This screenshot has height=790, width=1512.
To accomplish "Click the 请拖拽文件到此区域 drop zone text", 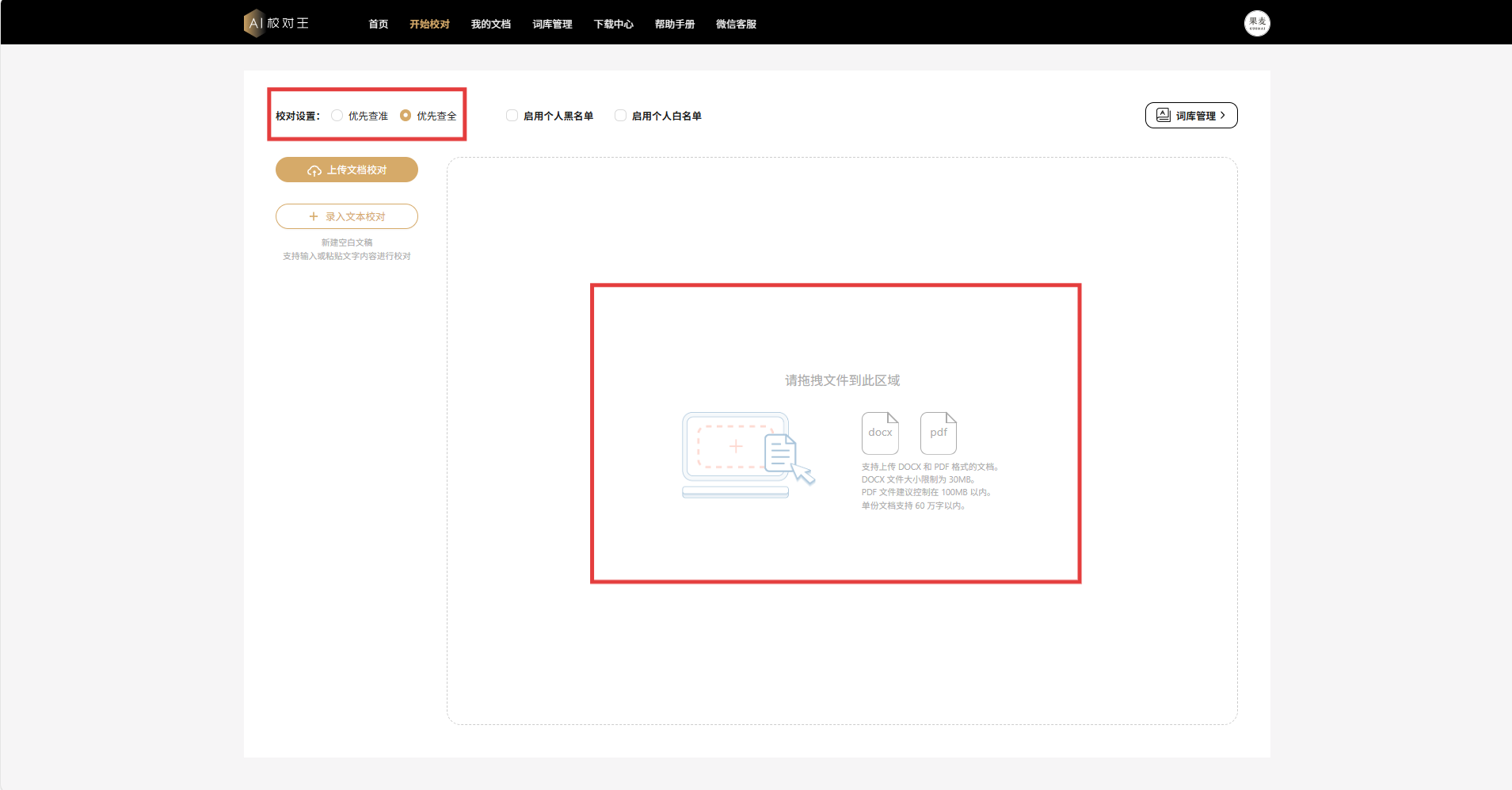I will pos(842,380).
